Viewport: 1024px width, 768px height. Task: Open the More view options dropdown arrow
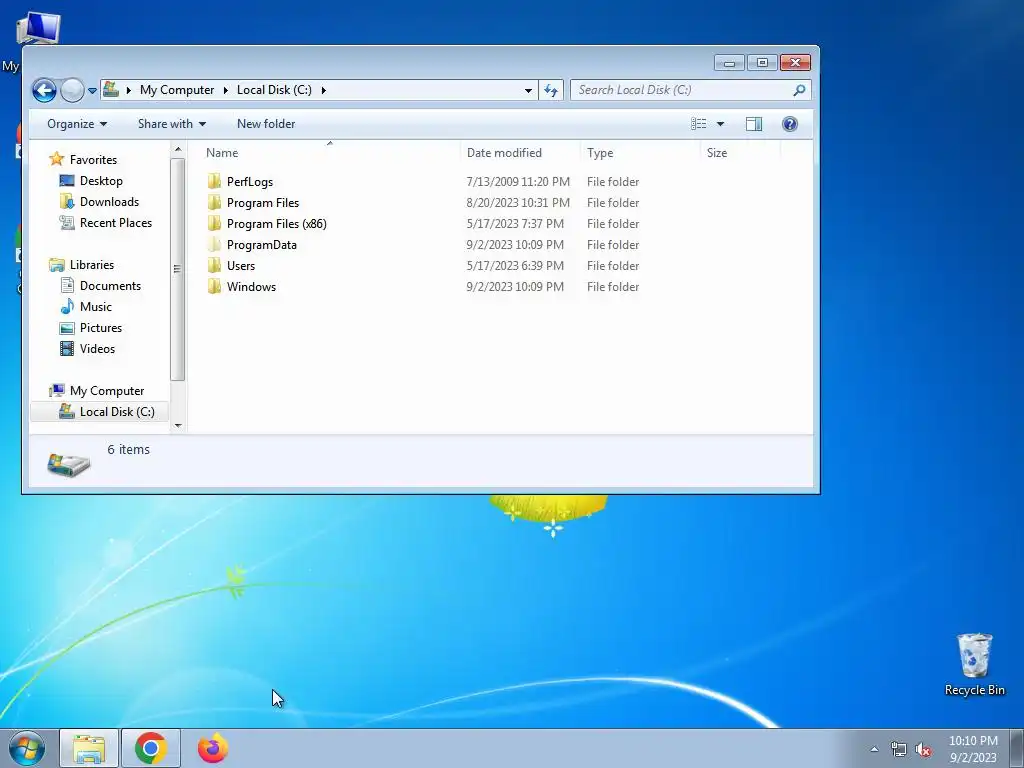tap(720, 124)
